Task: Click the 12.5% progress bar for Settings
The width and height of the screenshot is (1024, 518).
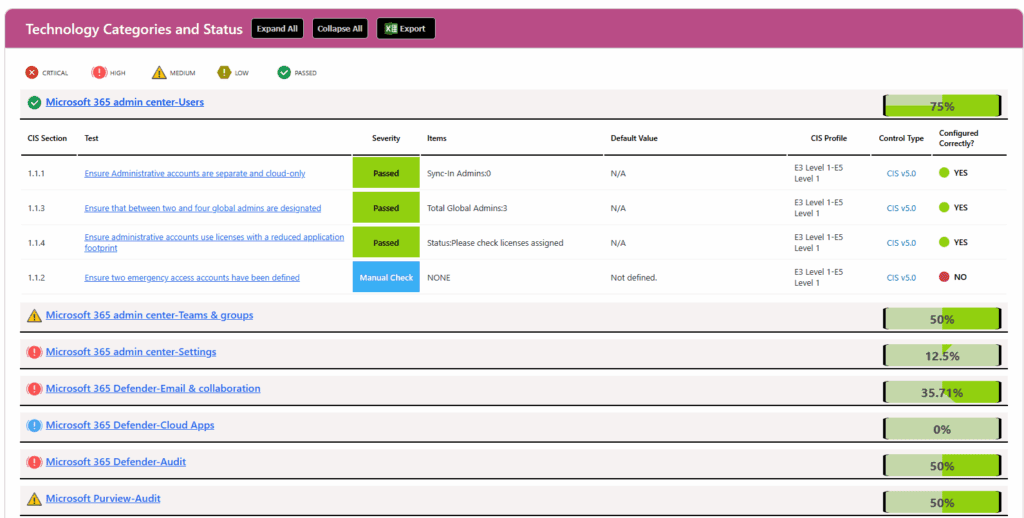Action: click(942, 355)
